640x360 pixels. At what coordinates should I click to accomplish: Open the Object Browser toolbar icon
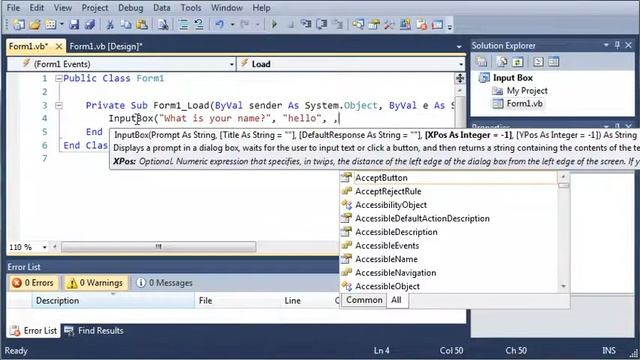pyautogui.click(x=405, y=24)
